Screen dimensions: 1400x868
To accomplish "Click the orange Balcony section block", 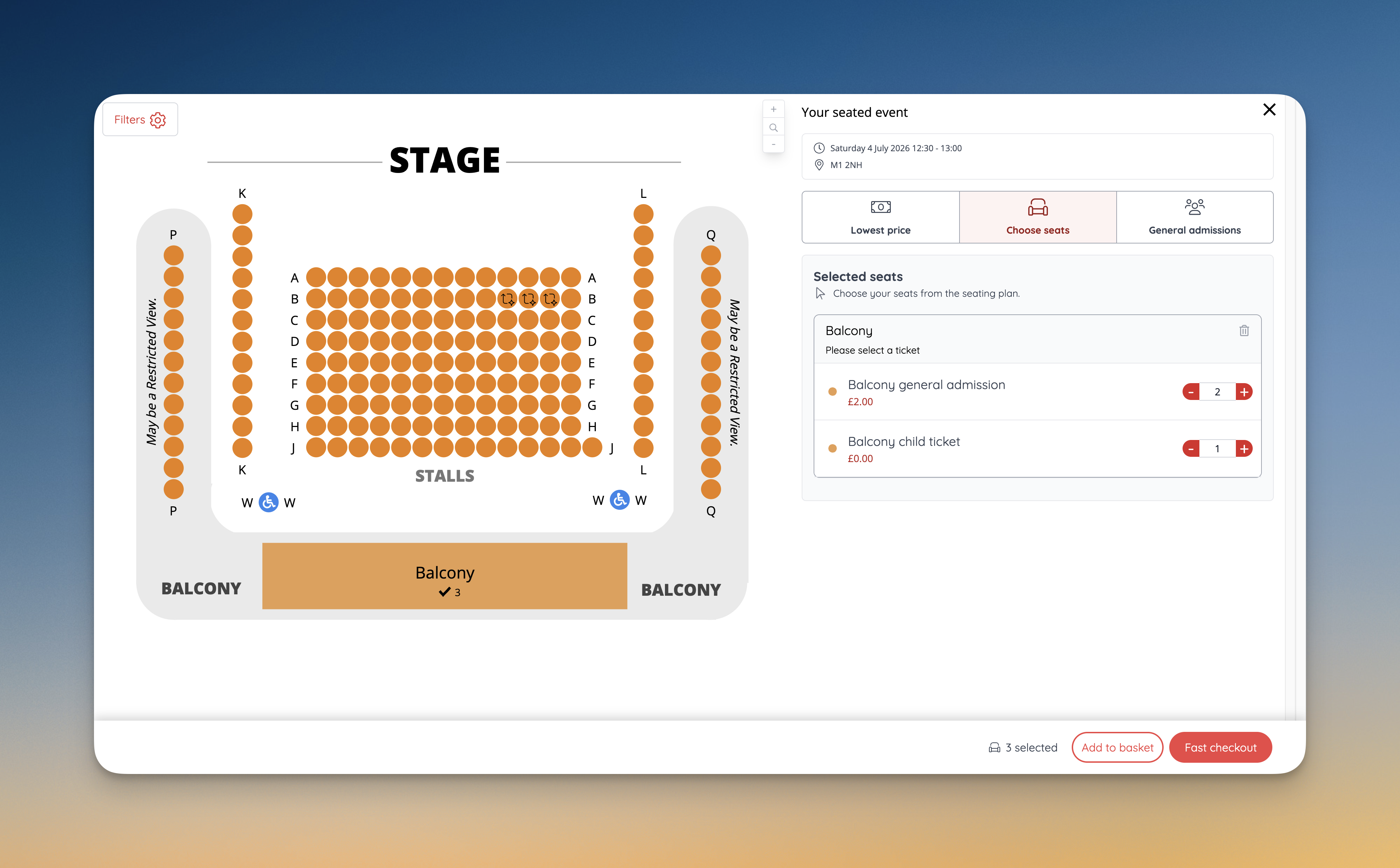I will coord(444,576).
